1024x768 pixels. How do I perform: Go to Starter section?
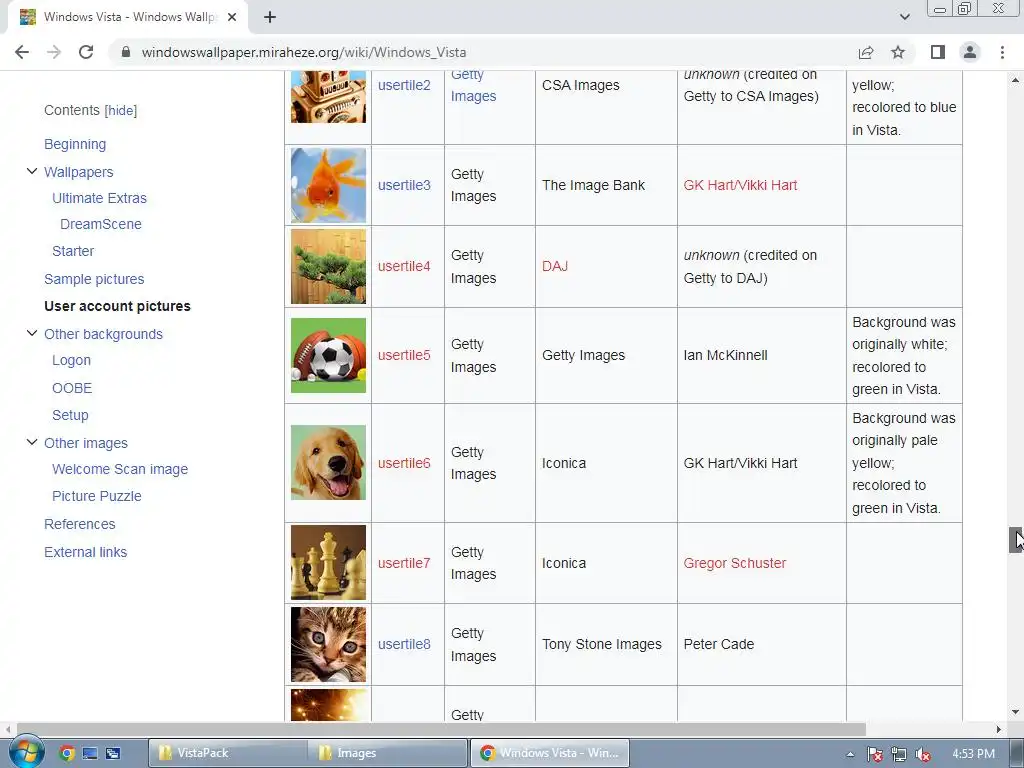[x=73, y=251]
